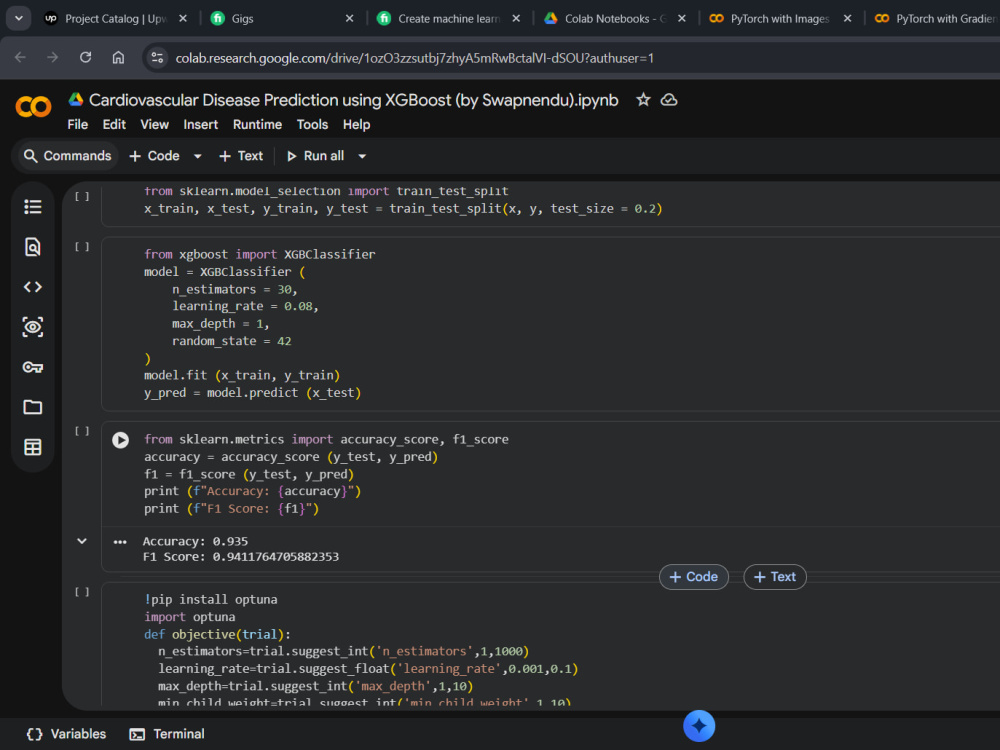The height and width of the screenshot is (750, 1000).
Task: Add a text cell from toolbar
Action: click(240, 156)
